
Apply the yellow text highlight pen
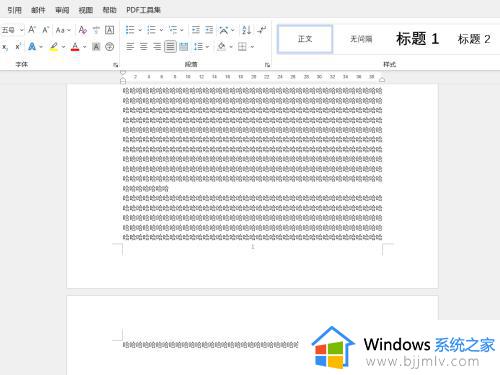54,47
